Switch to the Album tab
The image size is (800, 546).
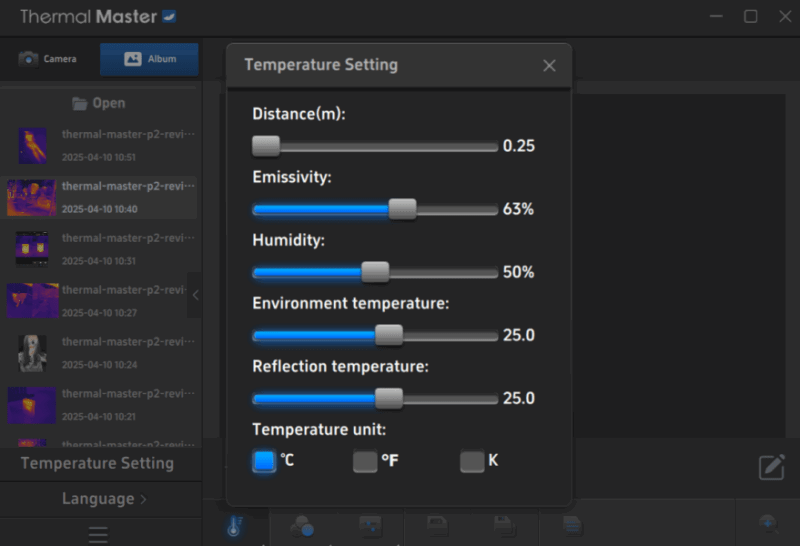(149, 59)
